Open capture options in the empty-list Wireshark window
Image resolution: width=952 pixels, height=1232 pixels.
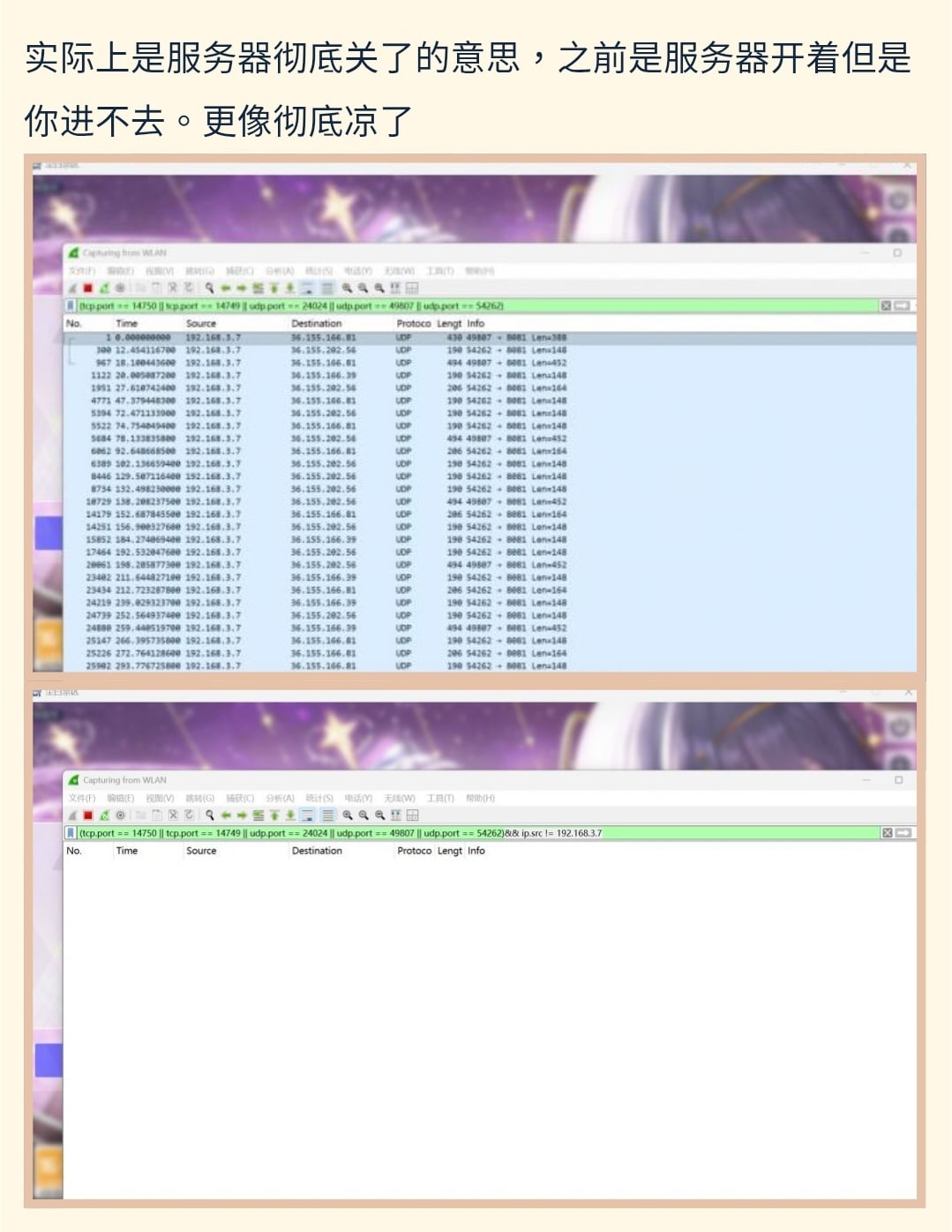point(120,815)
